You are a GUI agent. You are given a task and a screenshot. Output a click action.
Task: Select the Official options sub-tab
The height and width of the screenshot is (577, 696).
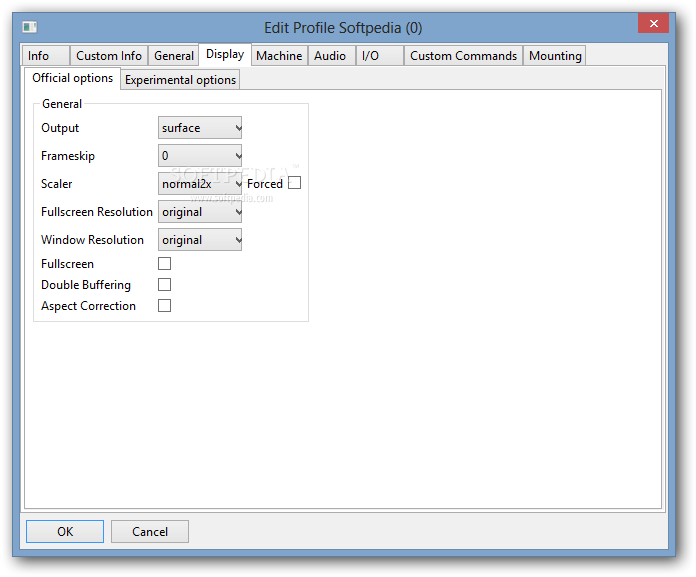click(x=72, y=79)
